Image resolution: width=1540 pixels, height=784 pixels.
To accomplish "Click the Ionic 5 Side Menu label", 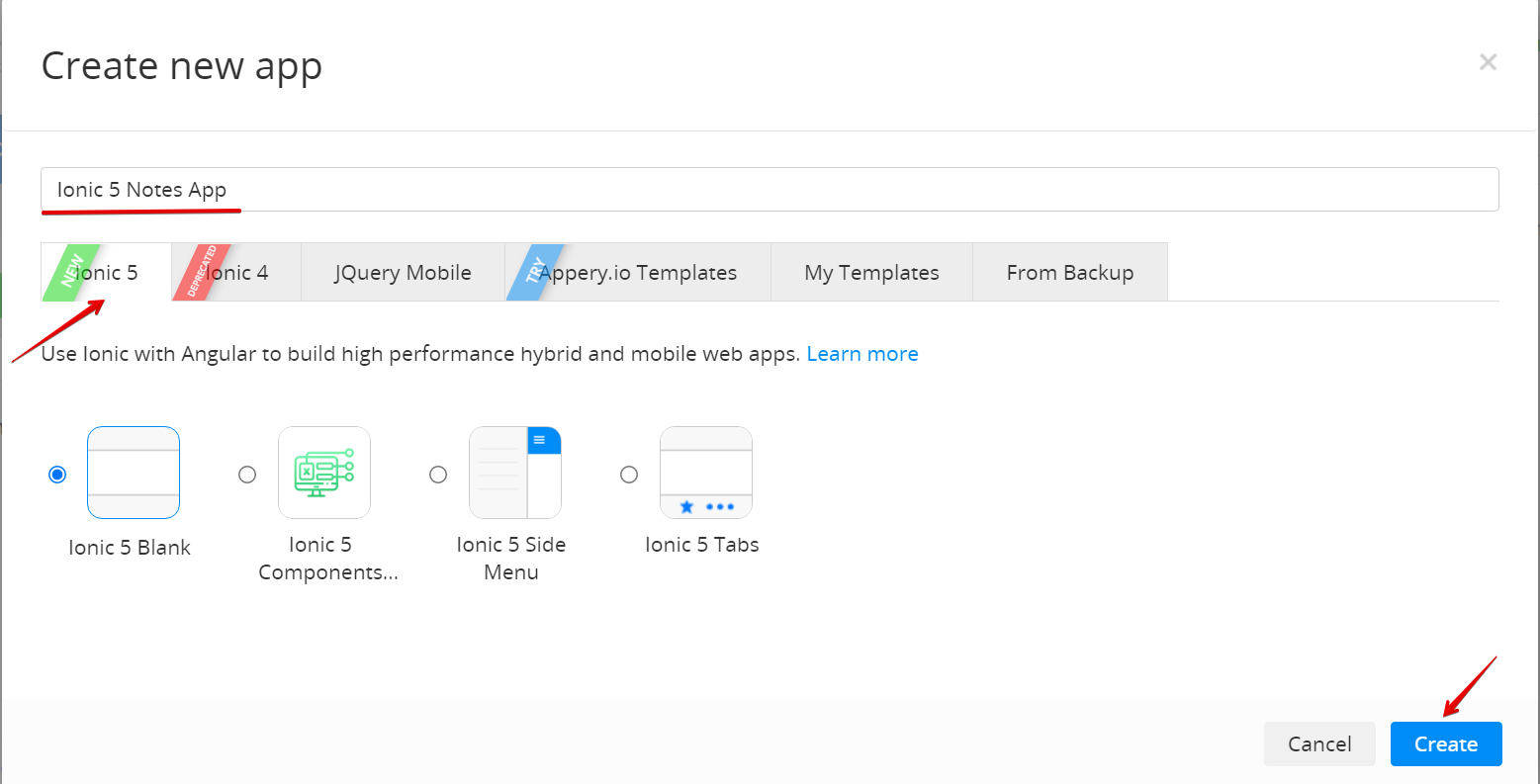I will pyautogui.click(x=511, y=559).
